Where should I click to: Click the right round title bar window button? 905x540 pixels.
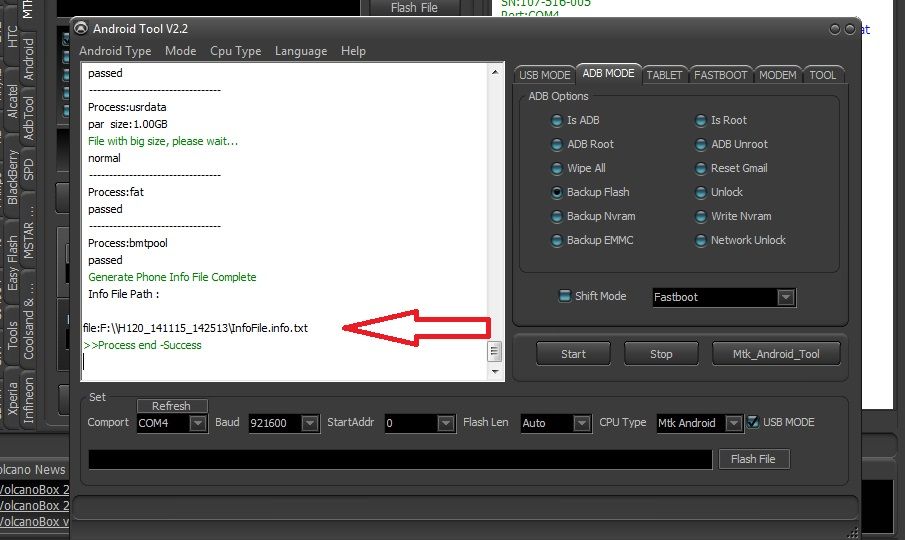point(850,29)
